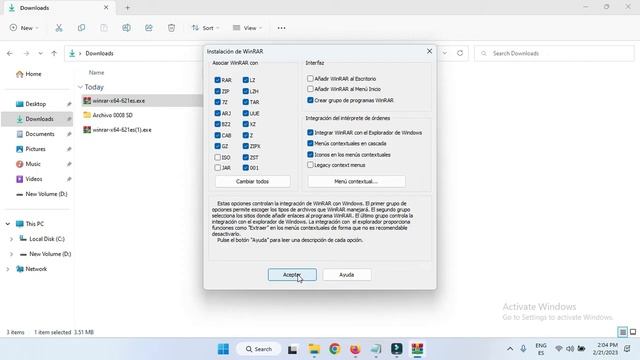Image resolution: width=640 pixels, height=360 pixels.
Task: Open recent locations dropdown arrow
Action: [40, 53]
